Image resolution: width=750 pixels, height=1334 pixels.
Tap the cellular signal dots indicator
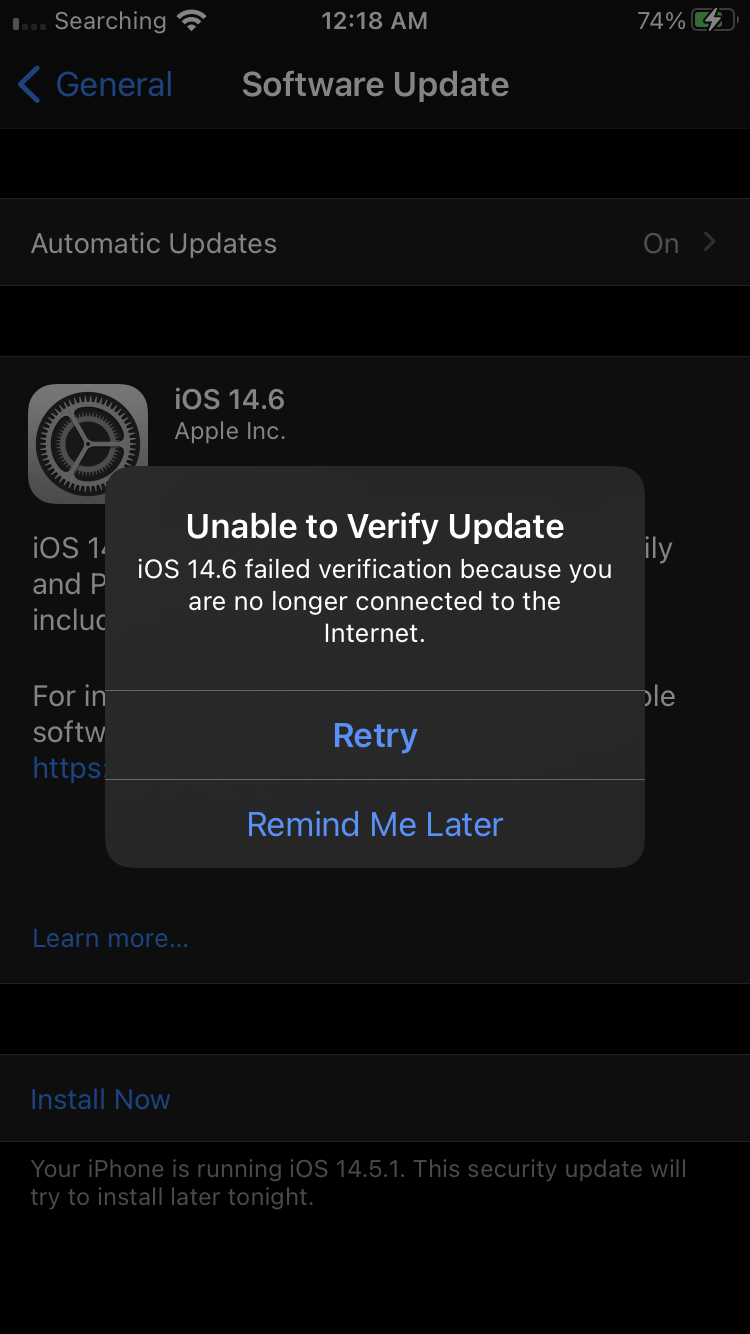coord(27,24)
